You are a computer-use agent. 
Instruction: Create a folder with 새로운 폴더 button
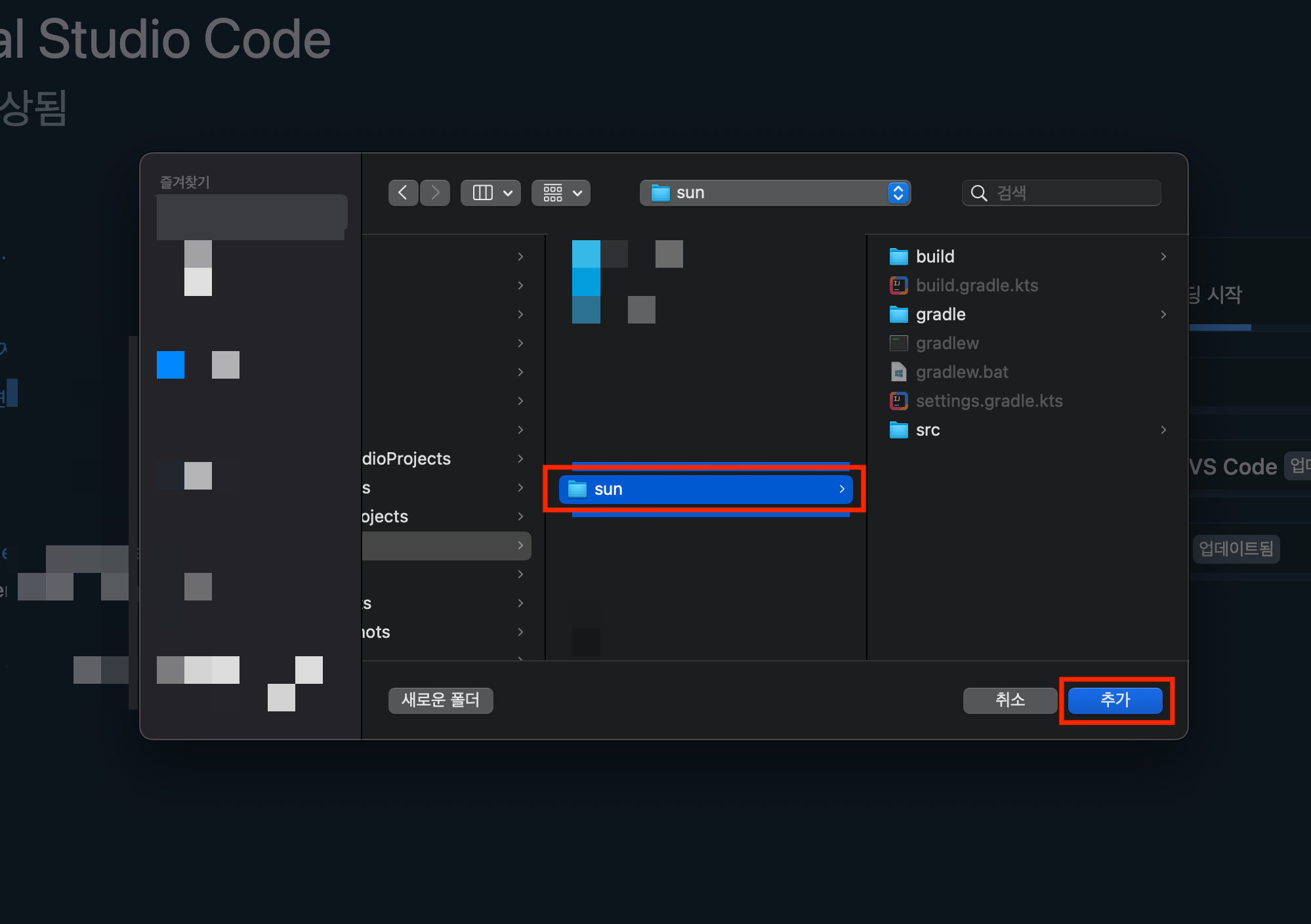click(440, 700)
